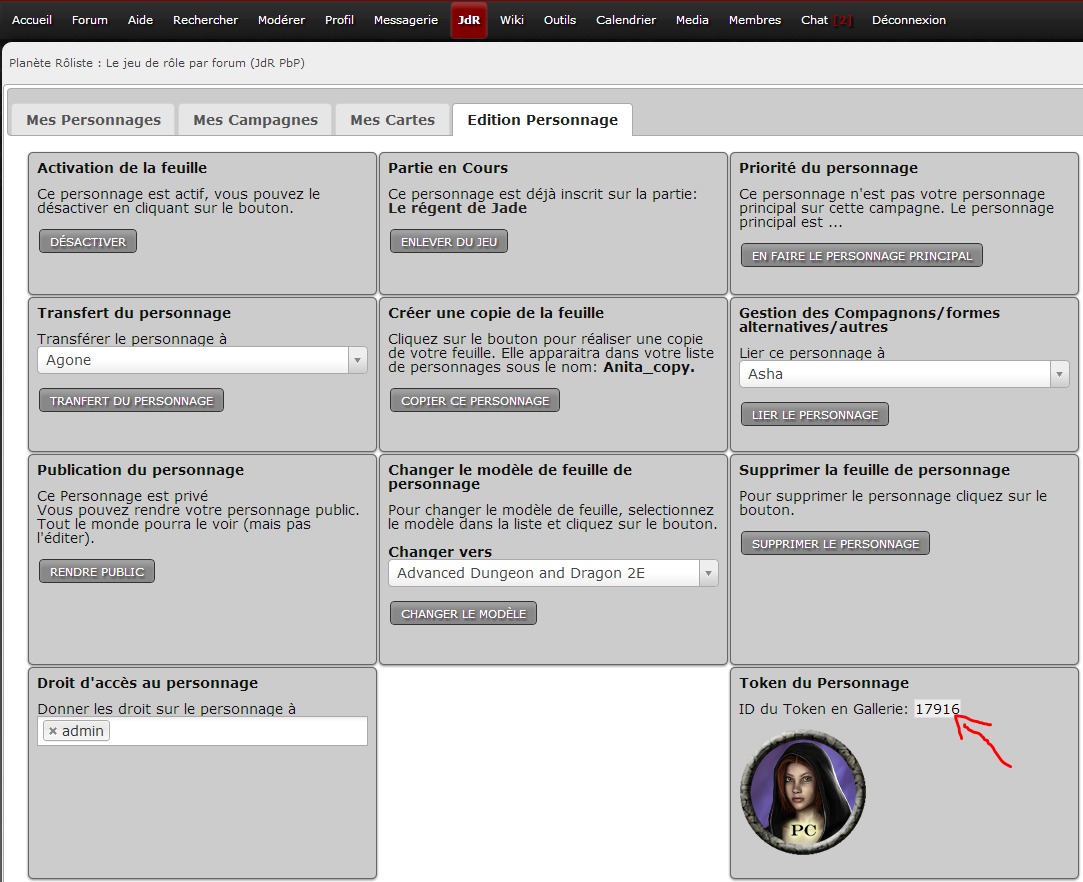Click Enlever du jeu button
The image size is (1083, 882).
(448, 242)
